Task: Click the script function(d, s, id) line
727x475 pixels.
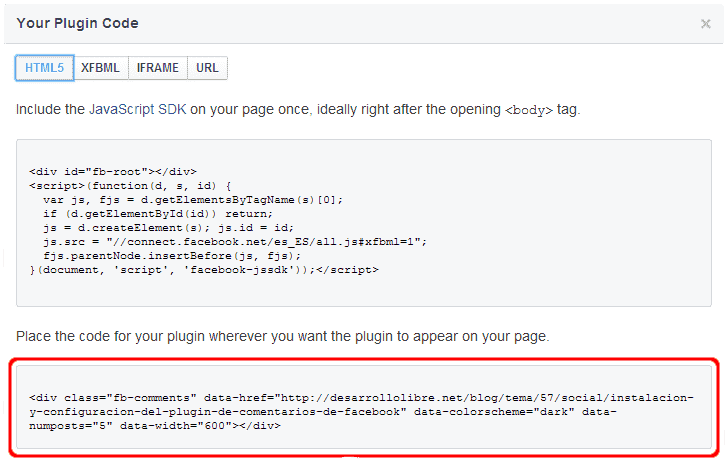Action: pyautogui.click(x=130, y=186)
